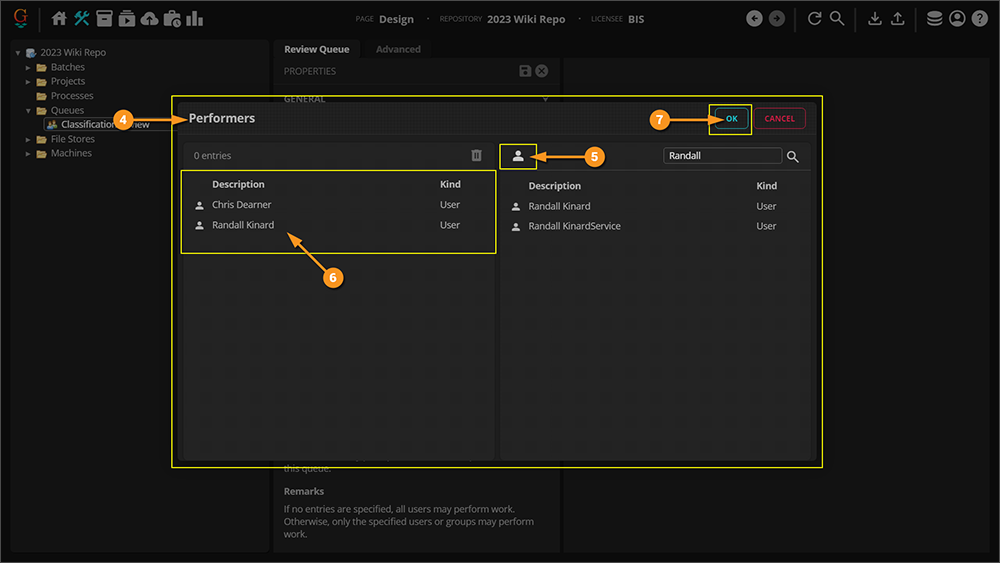Image resolution: width=1000 pixels, height=563 pixels.
Task: Open the help question mark icon
Action: 980,19
